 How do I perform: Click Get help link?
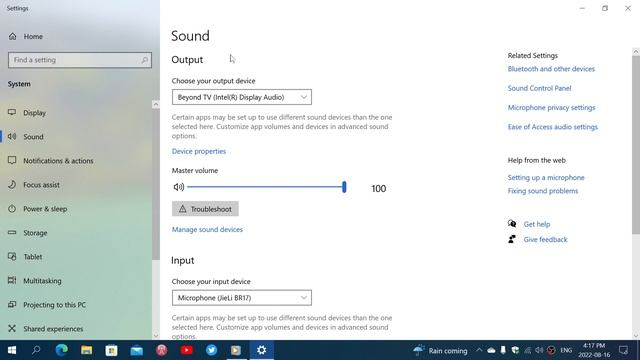pos(537,224)
